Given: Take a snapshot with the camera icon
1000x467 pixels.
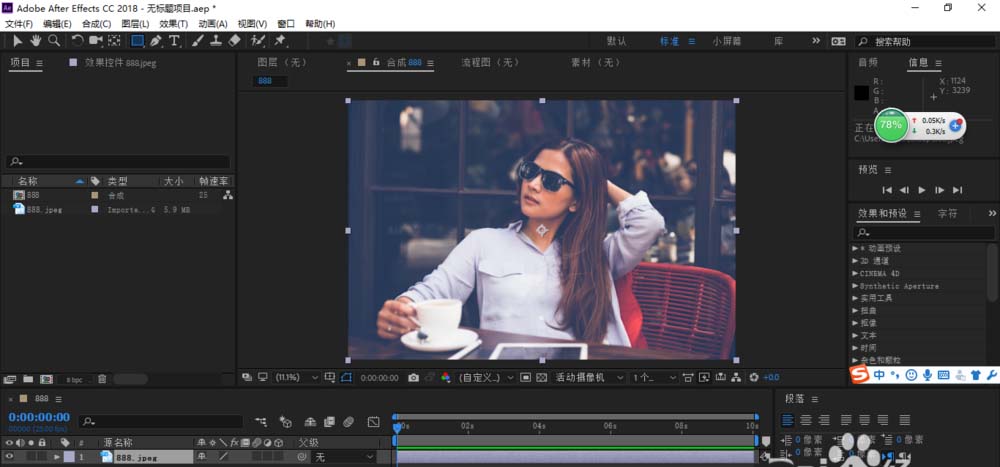Looking at the screenshot, I should point(413,378).
